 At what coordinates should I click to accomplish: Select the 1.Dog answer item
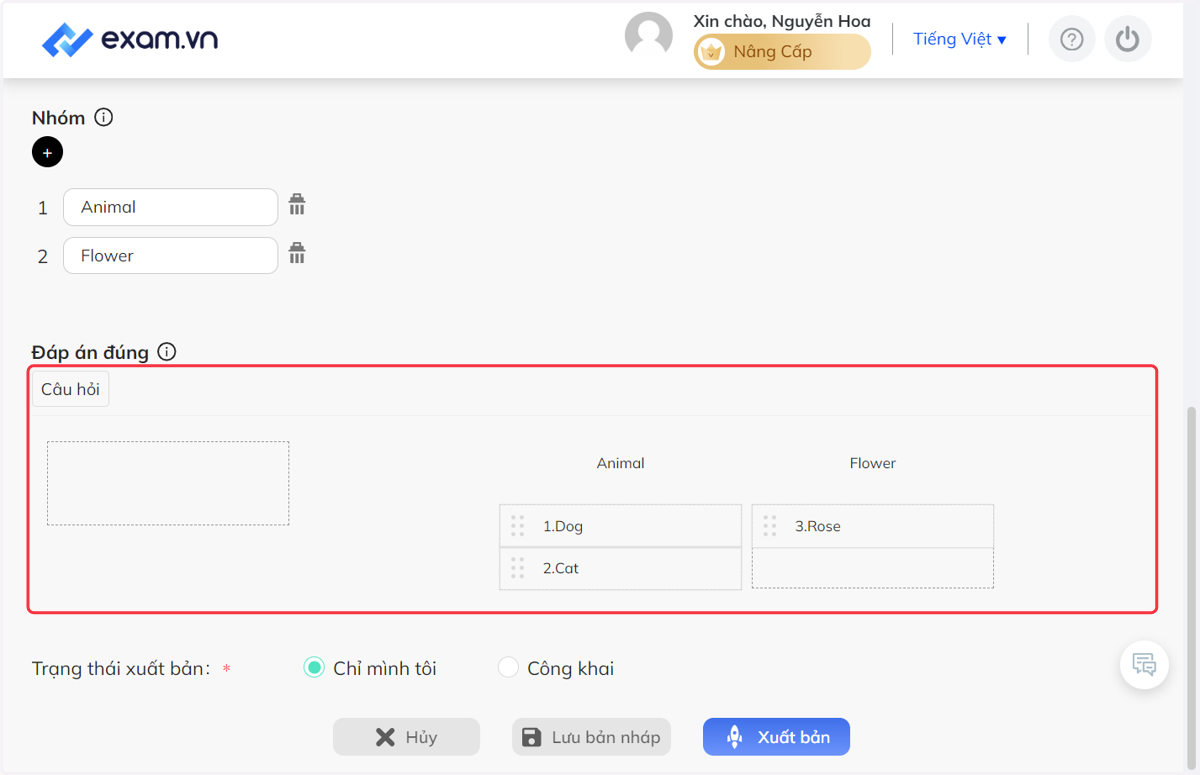point(620,526)
